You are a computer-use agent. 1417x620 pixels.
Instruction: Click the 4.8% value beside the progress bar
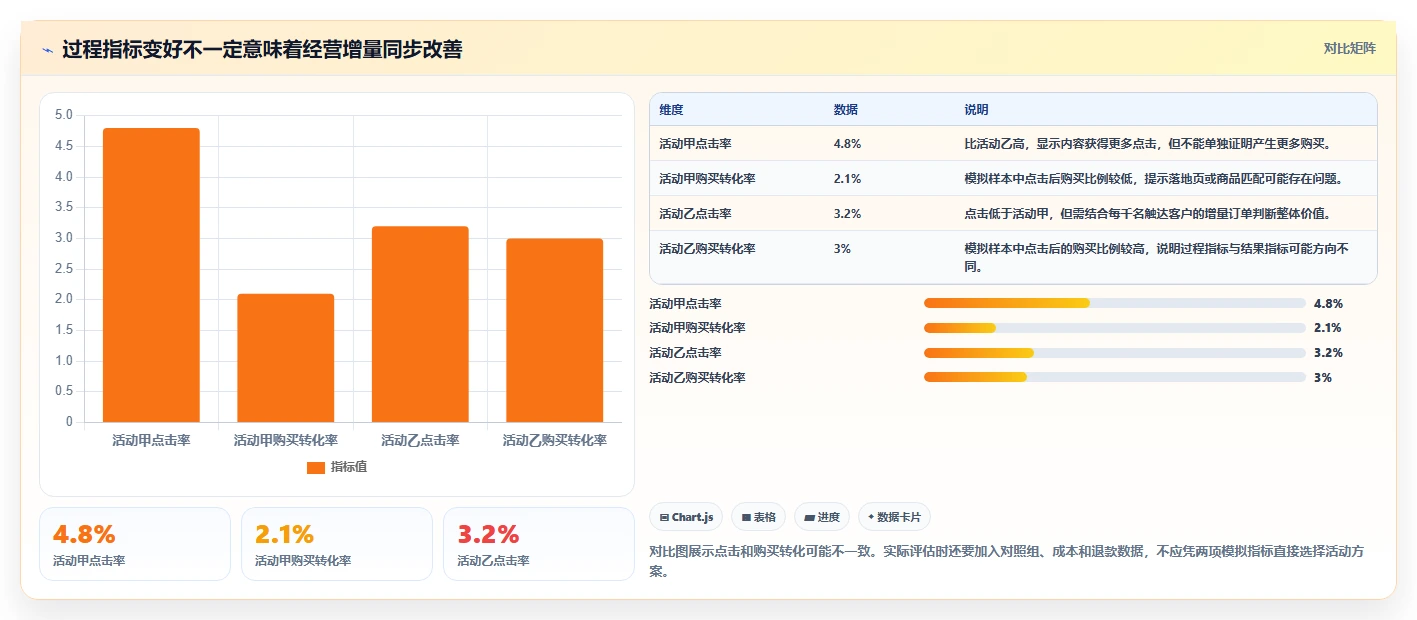(x=1328, y=303)
